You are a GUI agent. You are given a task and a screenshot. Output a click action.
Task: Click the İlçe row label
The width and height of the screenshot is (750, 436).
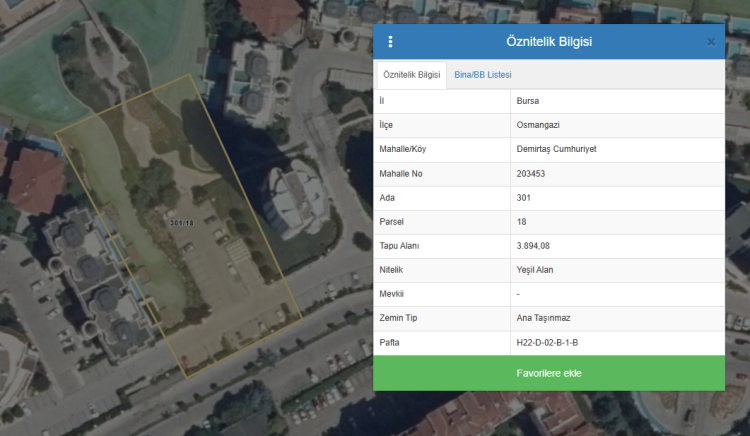(389, 125)
